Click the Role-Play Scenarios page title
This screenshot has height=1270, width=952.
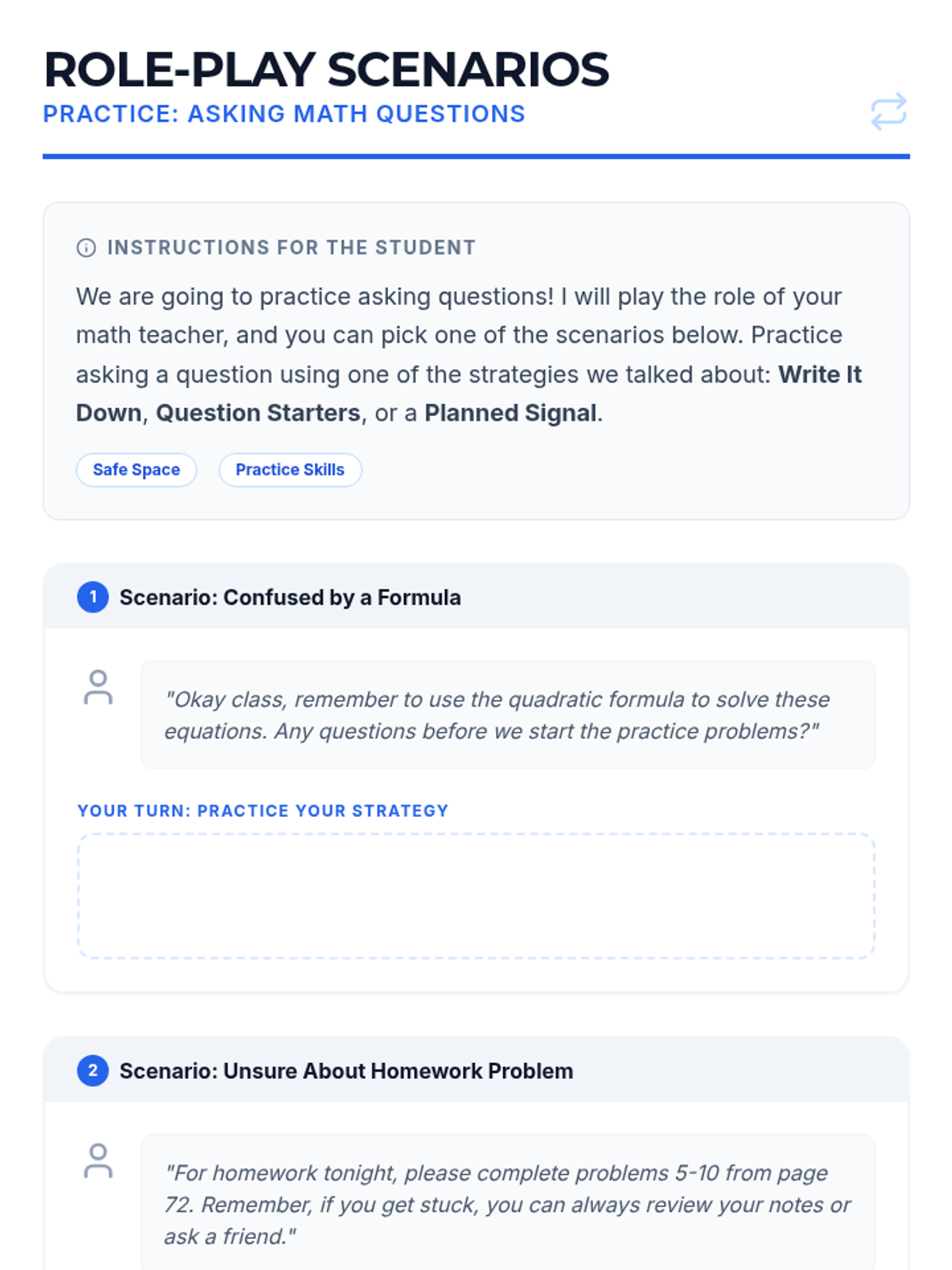pos(326,70)
